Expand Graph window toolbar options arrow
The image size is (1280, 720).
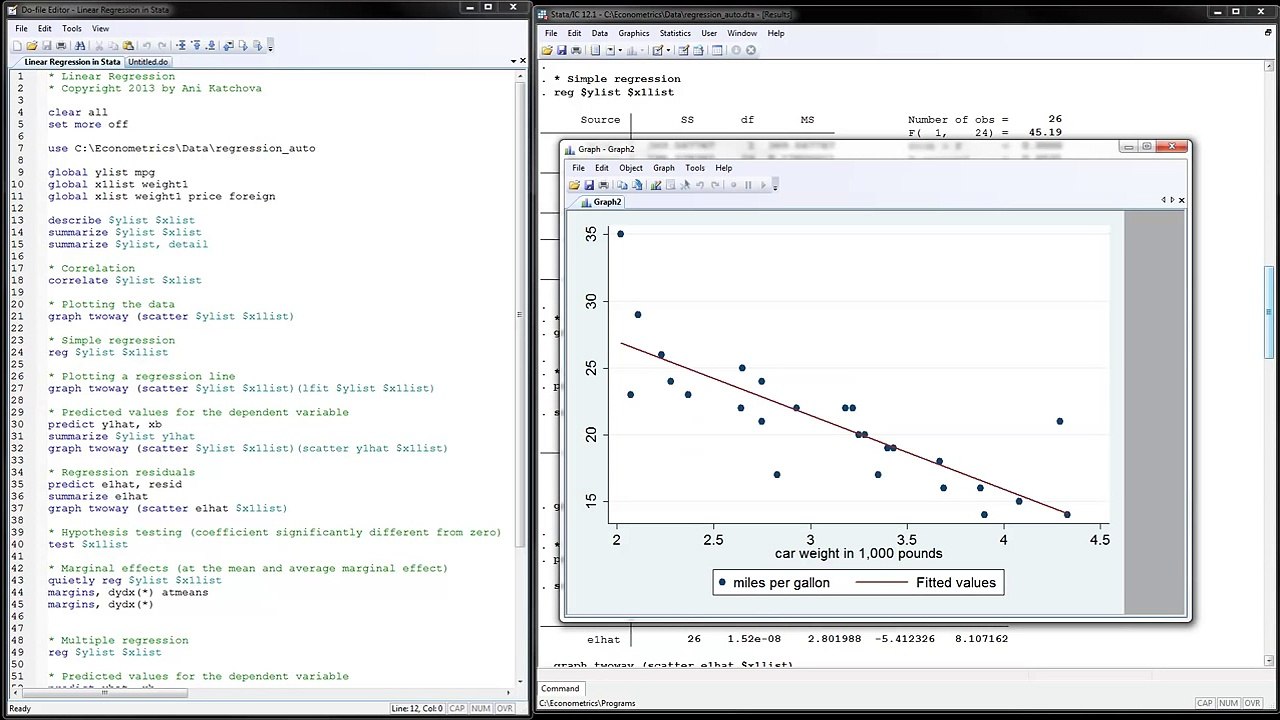point(775,186)
